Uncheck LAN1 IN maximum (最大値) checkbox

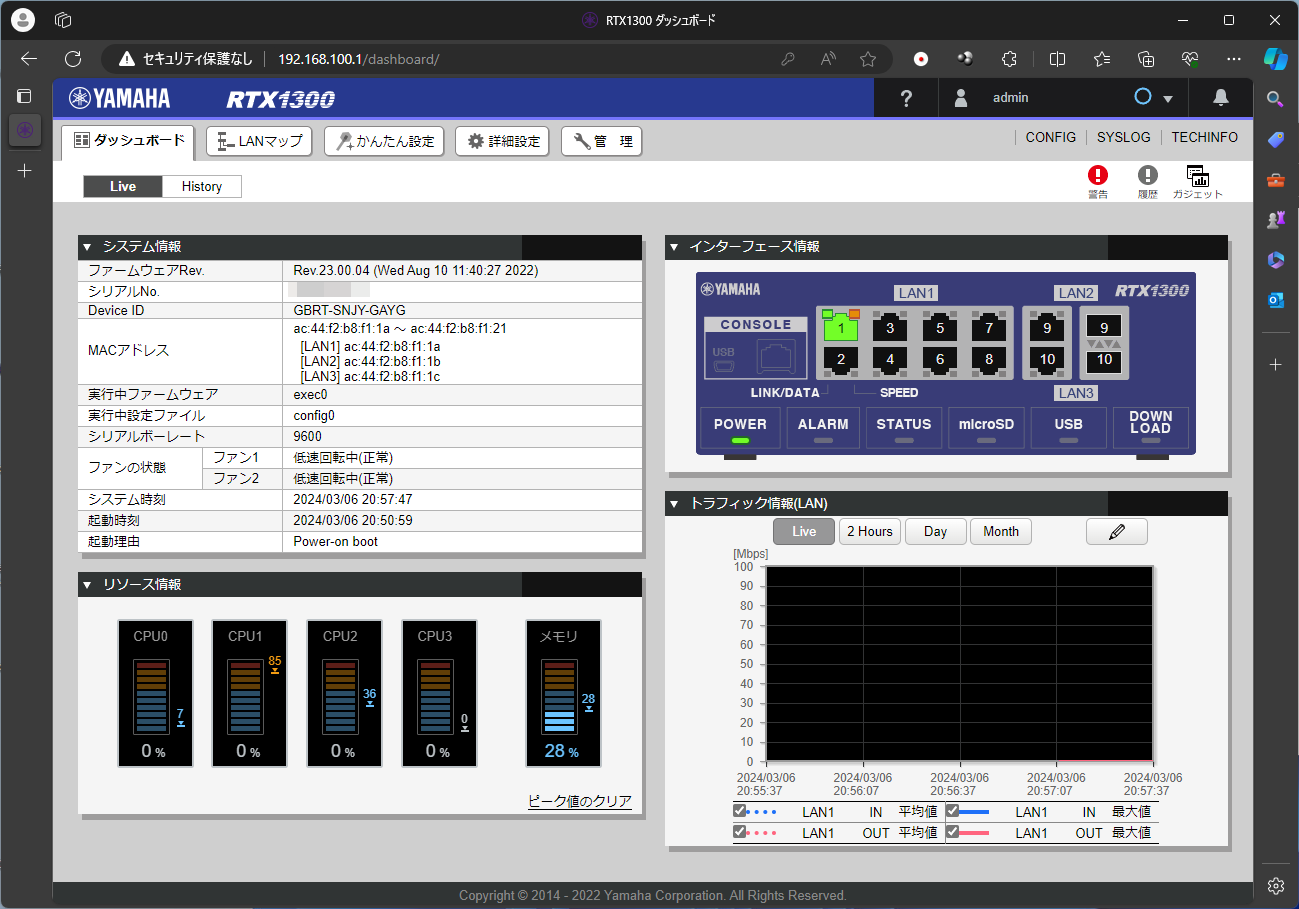[953, 811]
